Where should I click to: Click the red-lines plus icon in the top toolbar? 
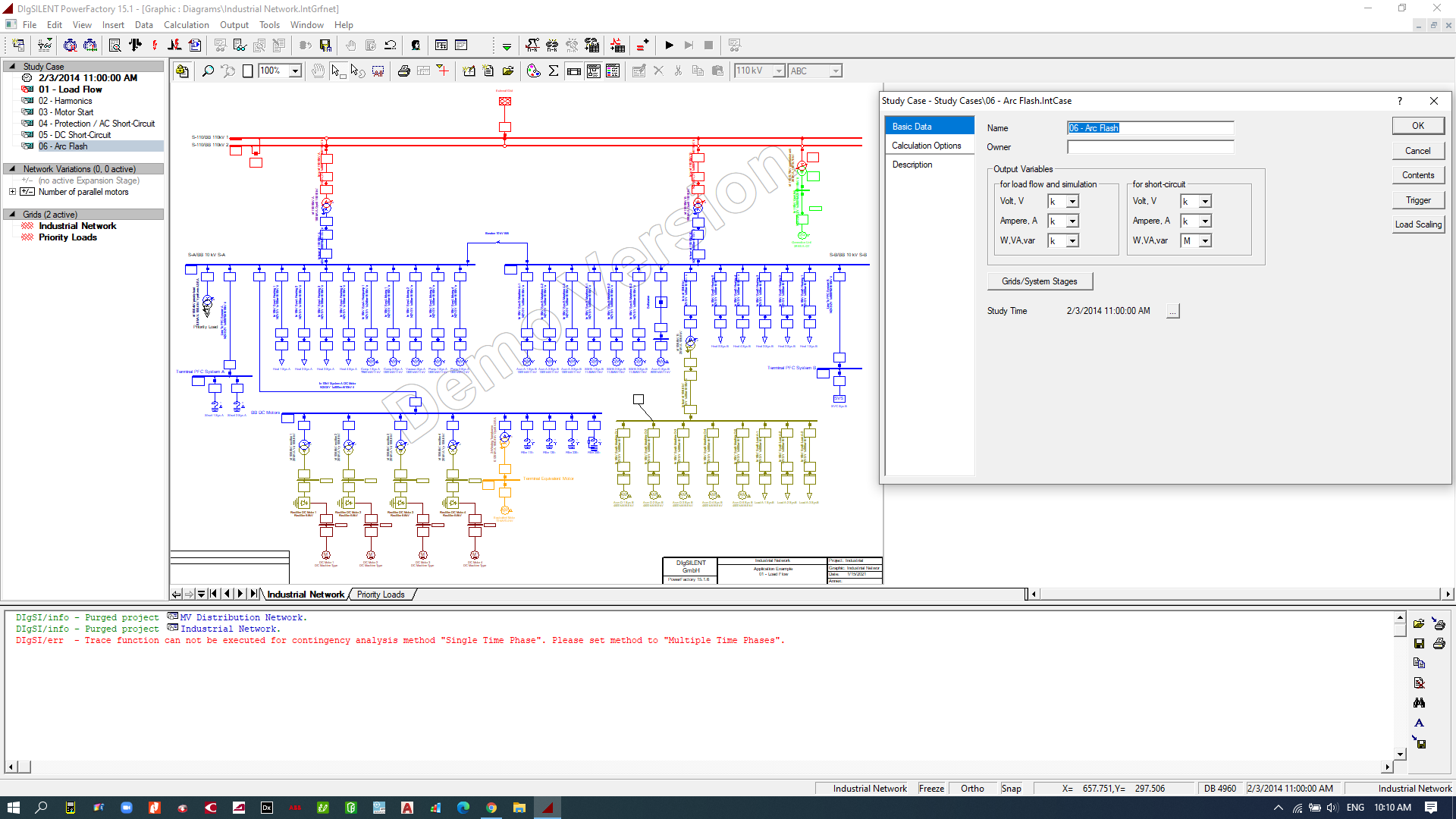[642, 45]
